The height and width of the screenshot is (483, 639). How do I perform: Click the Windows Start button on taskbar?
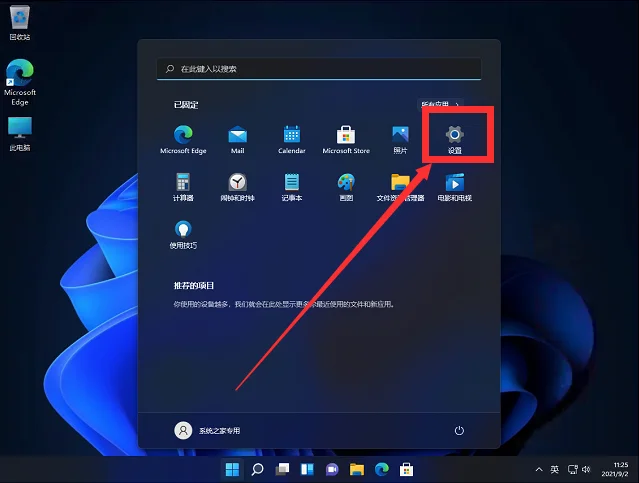tap(232, 469)
